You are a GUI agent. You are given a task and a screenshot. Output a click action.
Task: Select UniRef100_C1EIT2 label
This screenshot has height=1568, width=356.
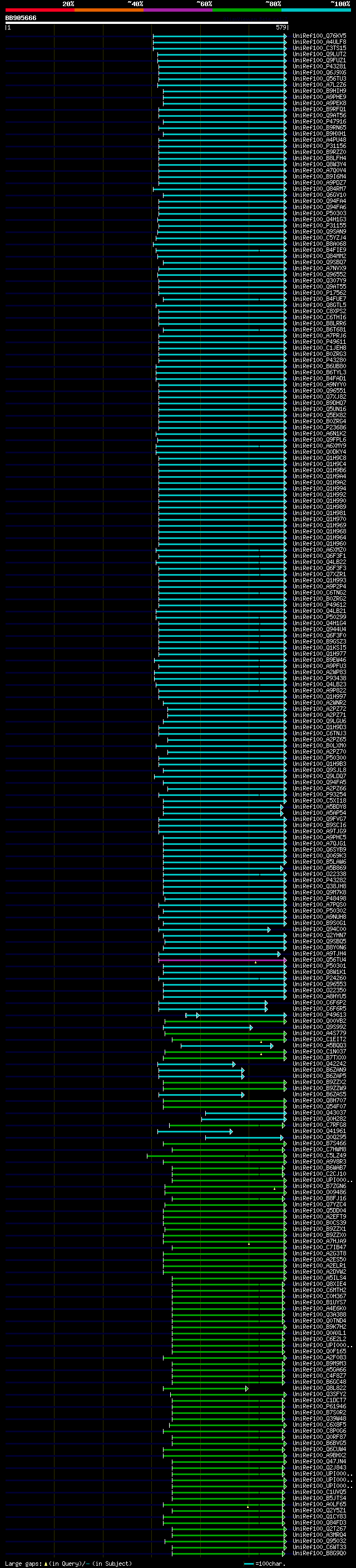(319, 1040)
